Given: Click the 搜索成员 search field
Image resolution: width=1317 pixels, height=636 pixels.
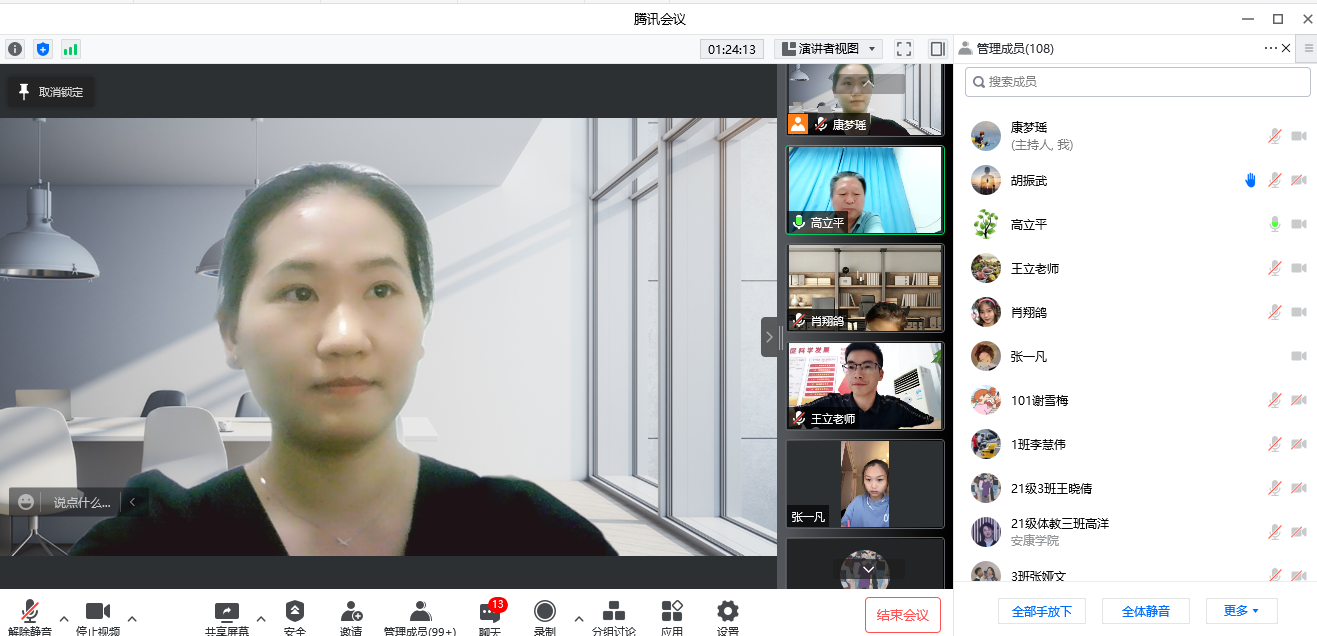Looking at the screenshot, I should 1137,82.
